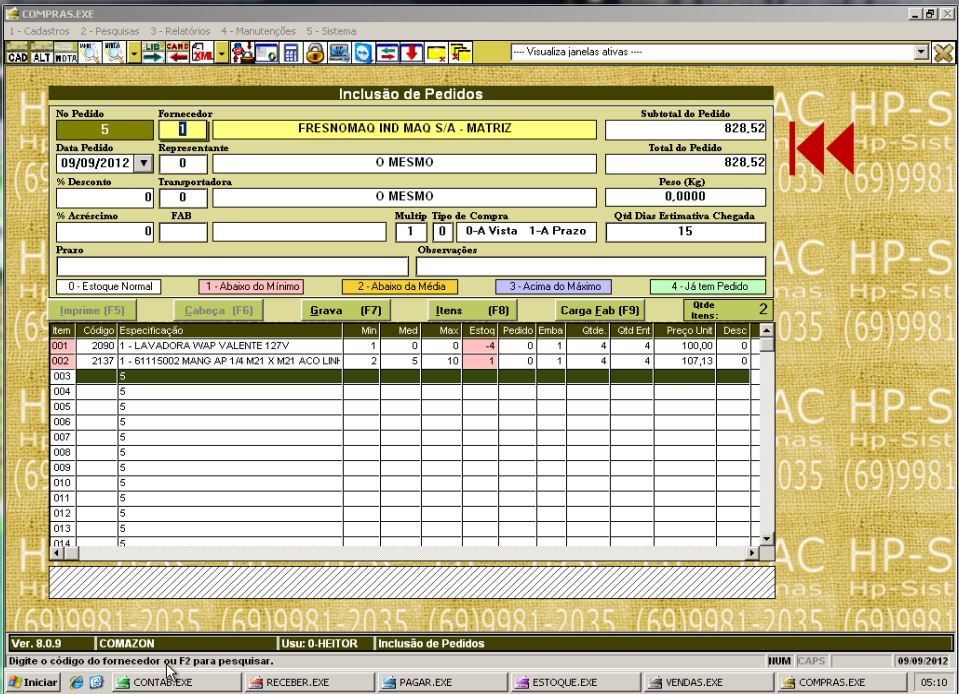Open the calculator icon
The height and width of the screenshot is (694, 959).
(291, 53)
